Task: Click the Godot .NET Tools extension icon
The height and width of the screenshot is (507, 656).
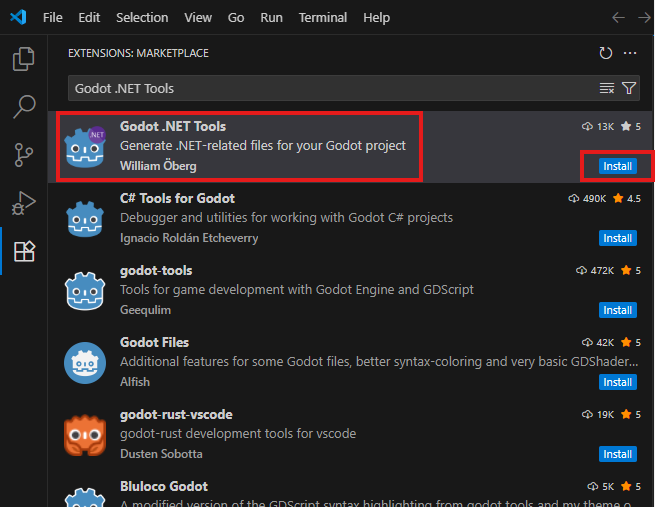Action: click(x=85, y=147)
